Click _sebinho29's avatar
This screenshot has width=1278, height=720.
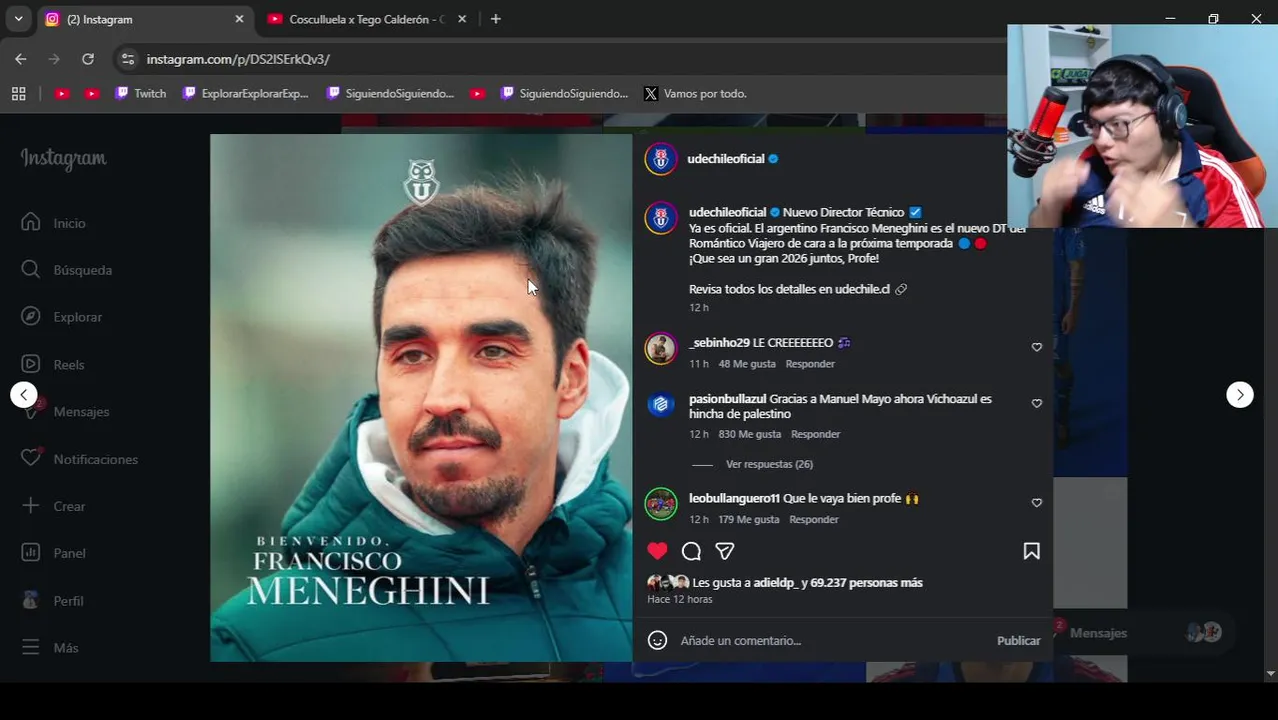(661, 348)
